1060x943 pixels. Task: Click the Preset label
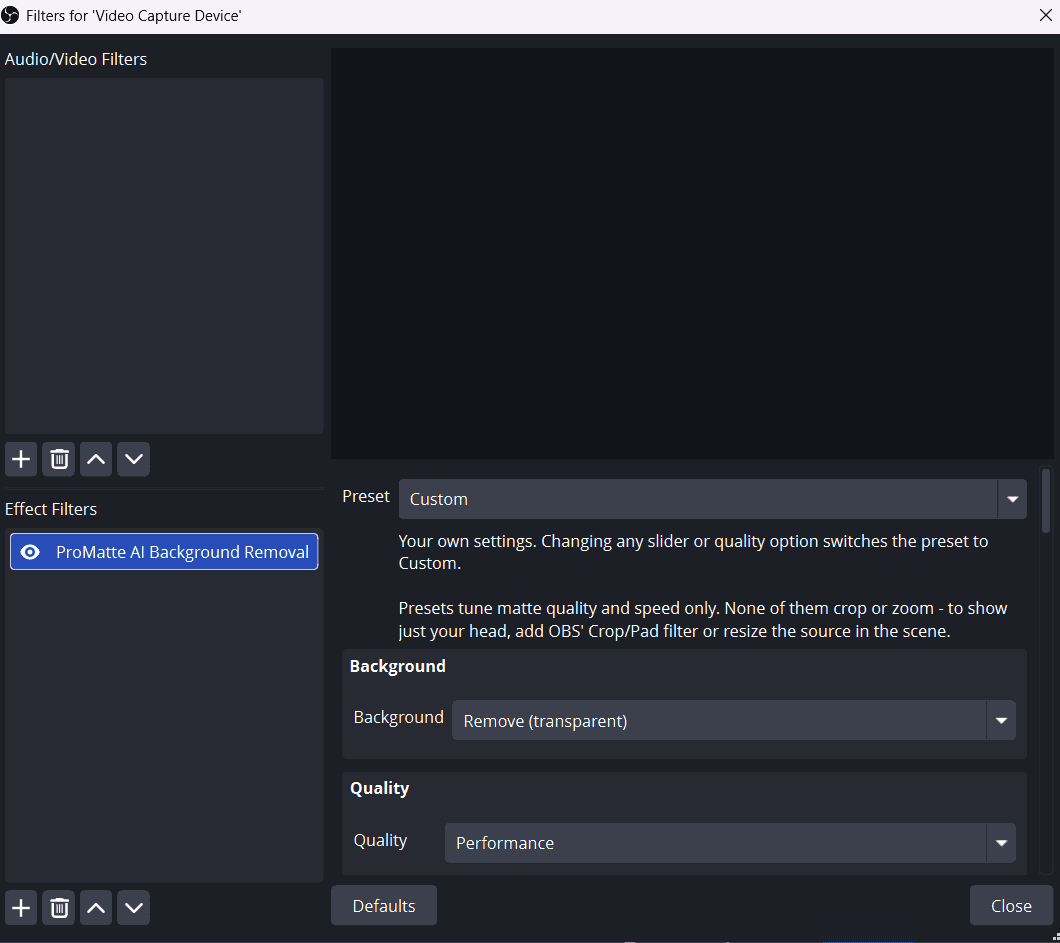click(x=366, y=496)
